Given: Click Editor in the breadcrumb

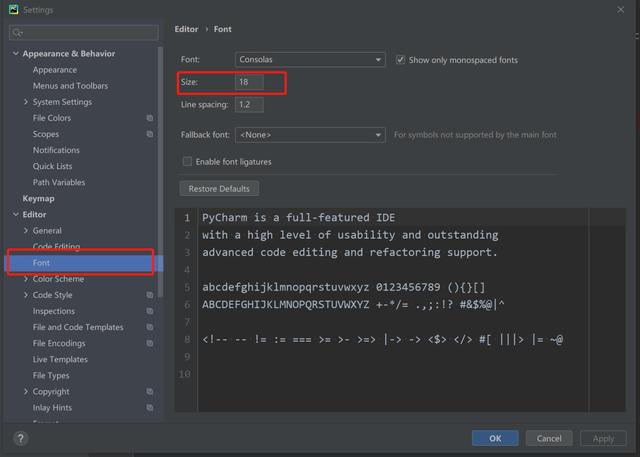Looking at the screenshot, I should [x=186, y=29].
